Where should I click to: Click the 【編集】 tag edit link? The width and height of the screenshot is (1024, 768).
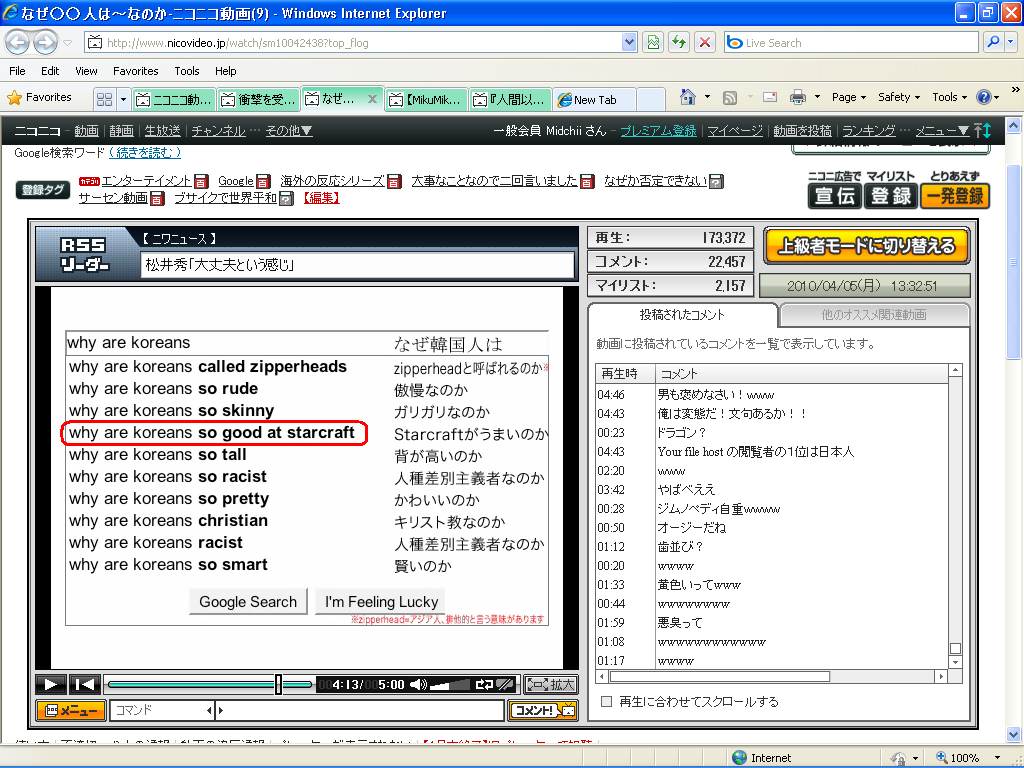click(321, 198)
